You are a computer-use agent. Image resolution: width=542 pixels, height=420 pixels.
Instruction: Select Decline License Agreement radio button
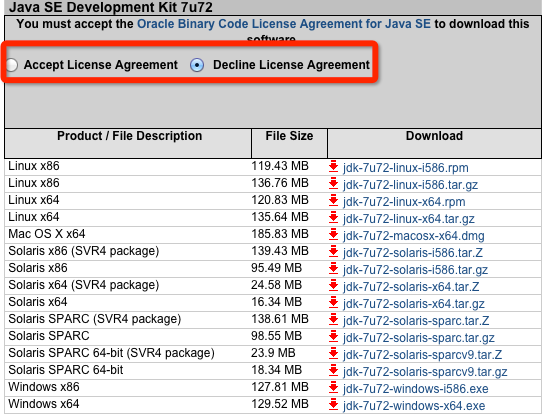pos(197,65)
